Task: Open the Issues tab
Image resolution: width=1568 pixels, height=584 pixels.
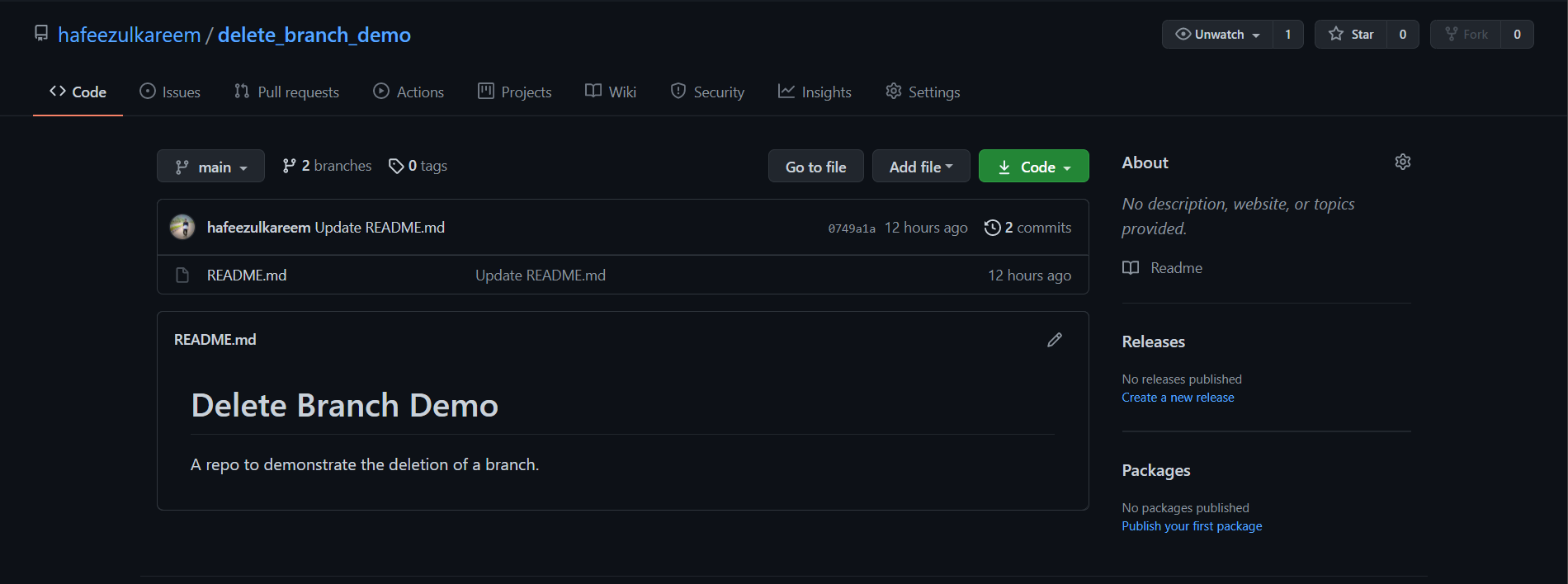Action: click(170, 92)
